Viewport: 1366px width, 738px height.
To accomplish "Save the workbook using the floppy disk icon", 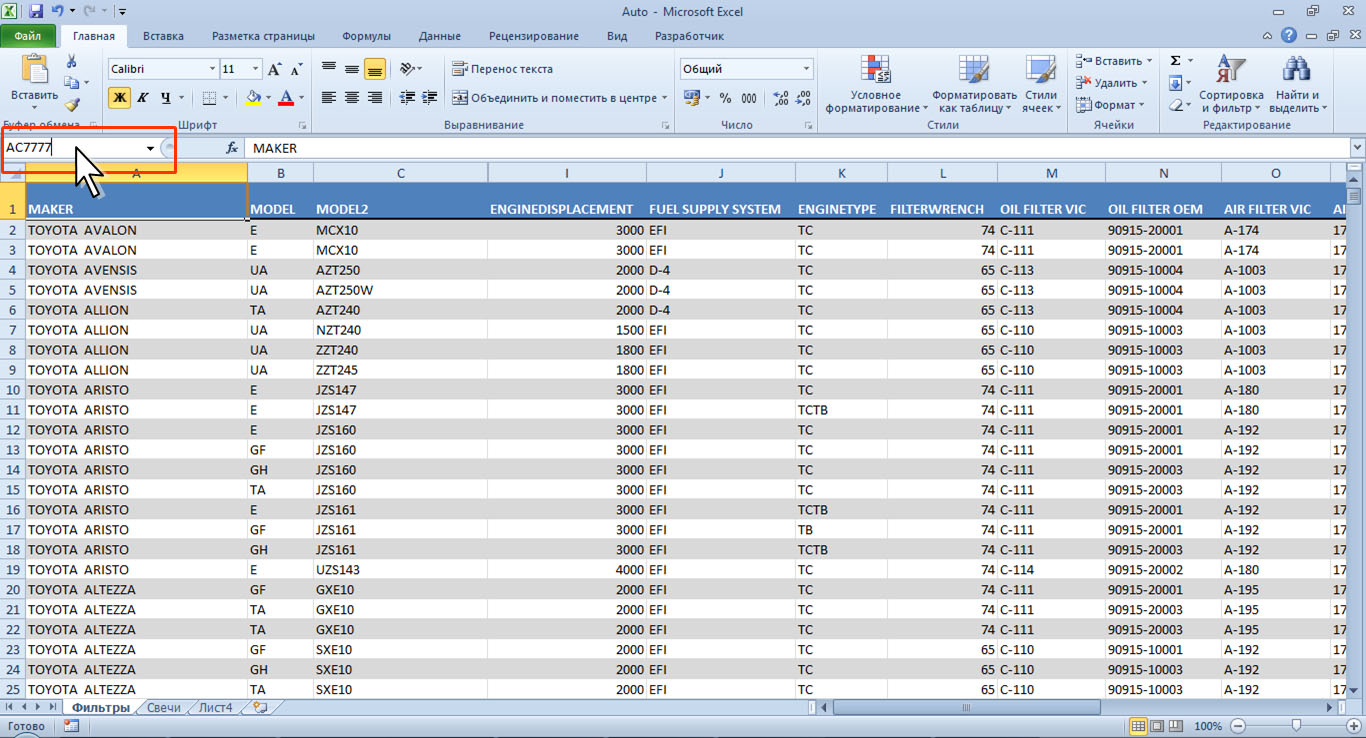I will pos(37,12).
